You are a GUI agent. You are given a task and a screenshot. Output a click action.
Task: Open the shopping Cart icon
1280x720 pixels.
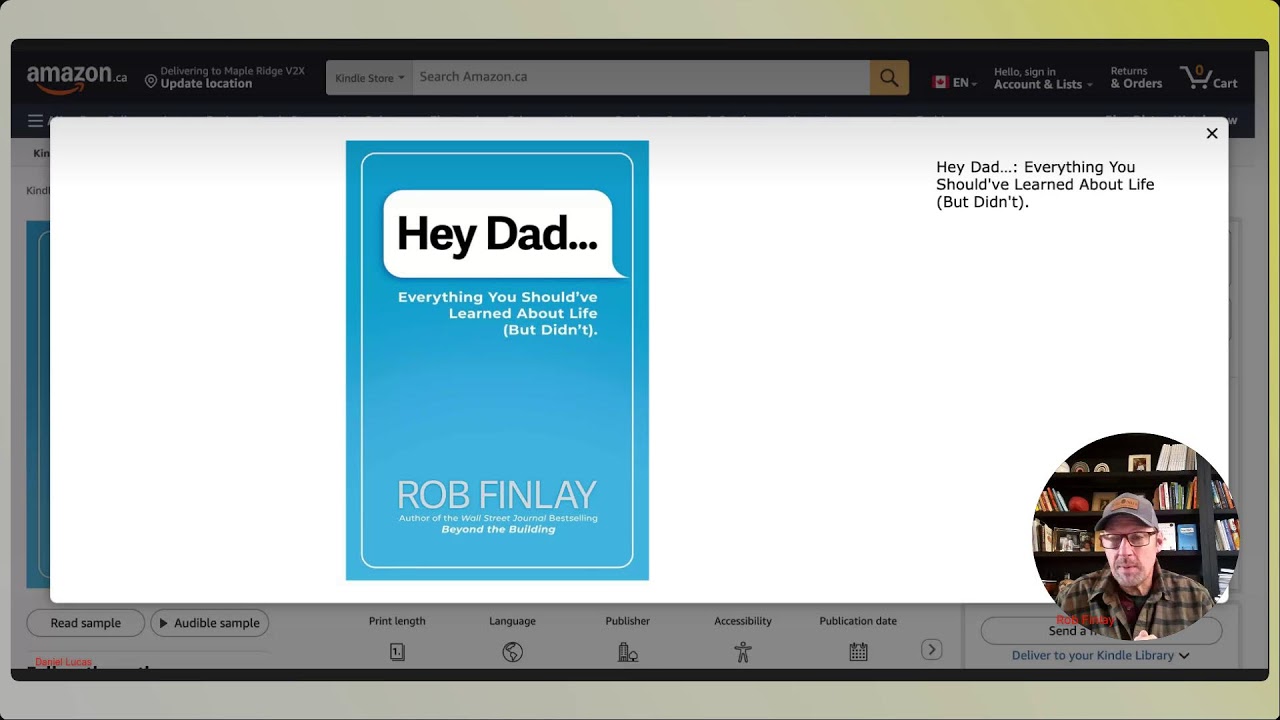(1209, 78)
